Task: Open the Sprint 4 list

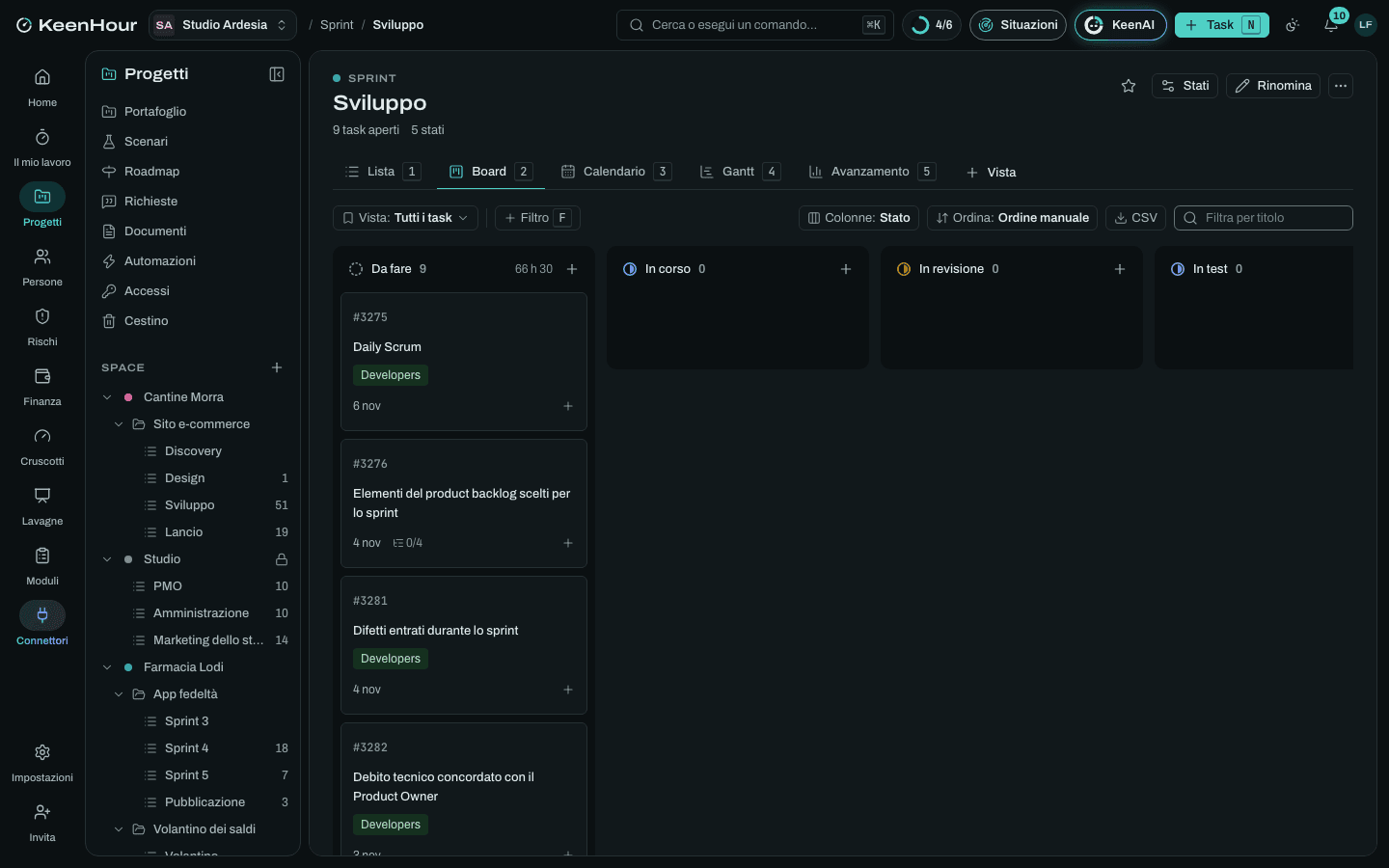Action: coord(192,748)
